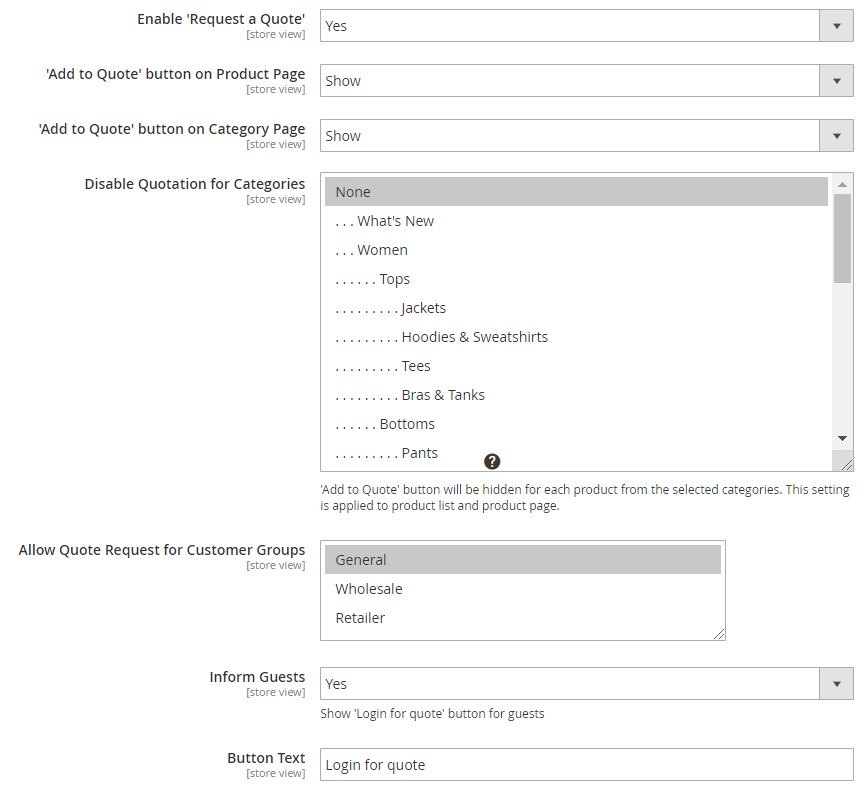868x796 pixels.
Task: Expand the Inform Guests dropdown
Action: (x=586, y=684)
